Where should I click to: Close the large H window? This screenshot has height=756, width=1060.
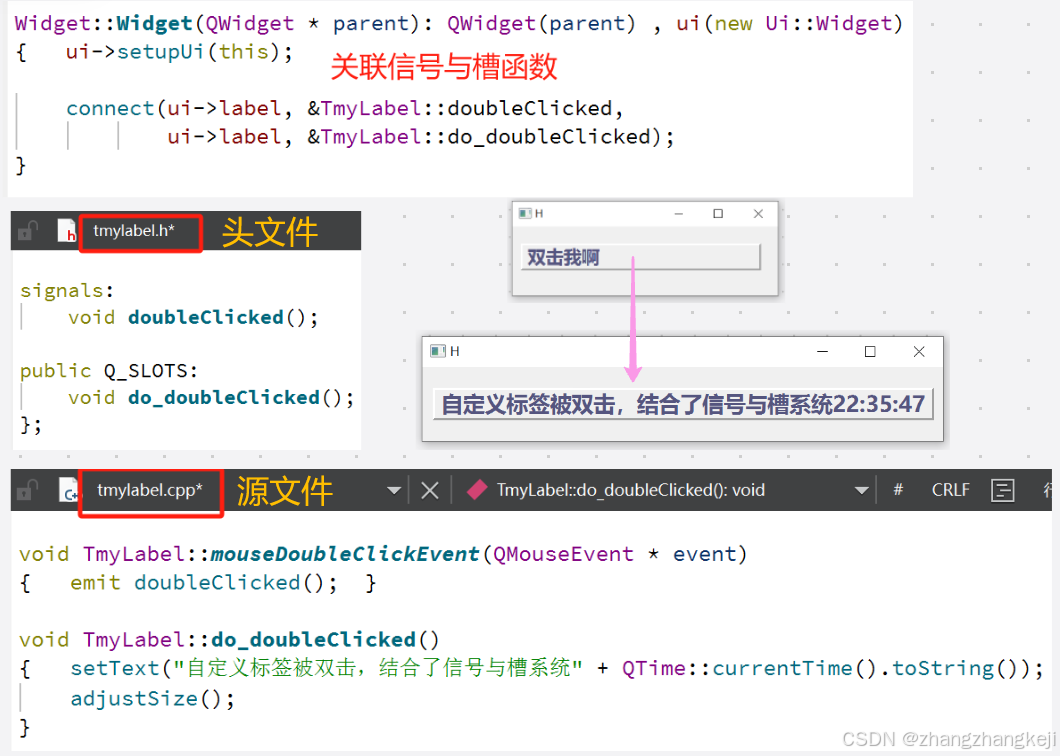coord(919,352)
